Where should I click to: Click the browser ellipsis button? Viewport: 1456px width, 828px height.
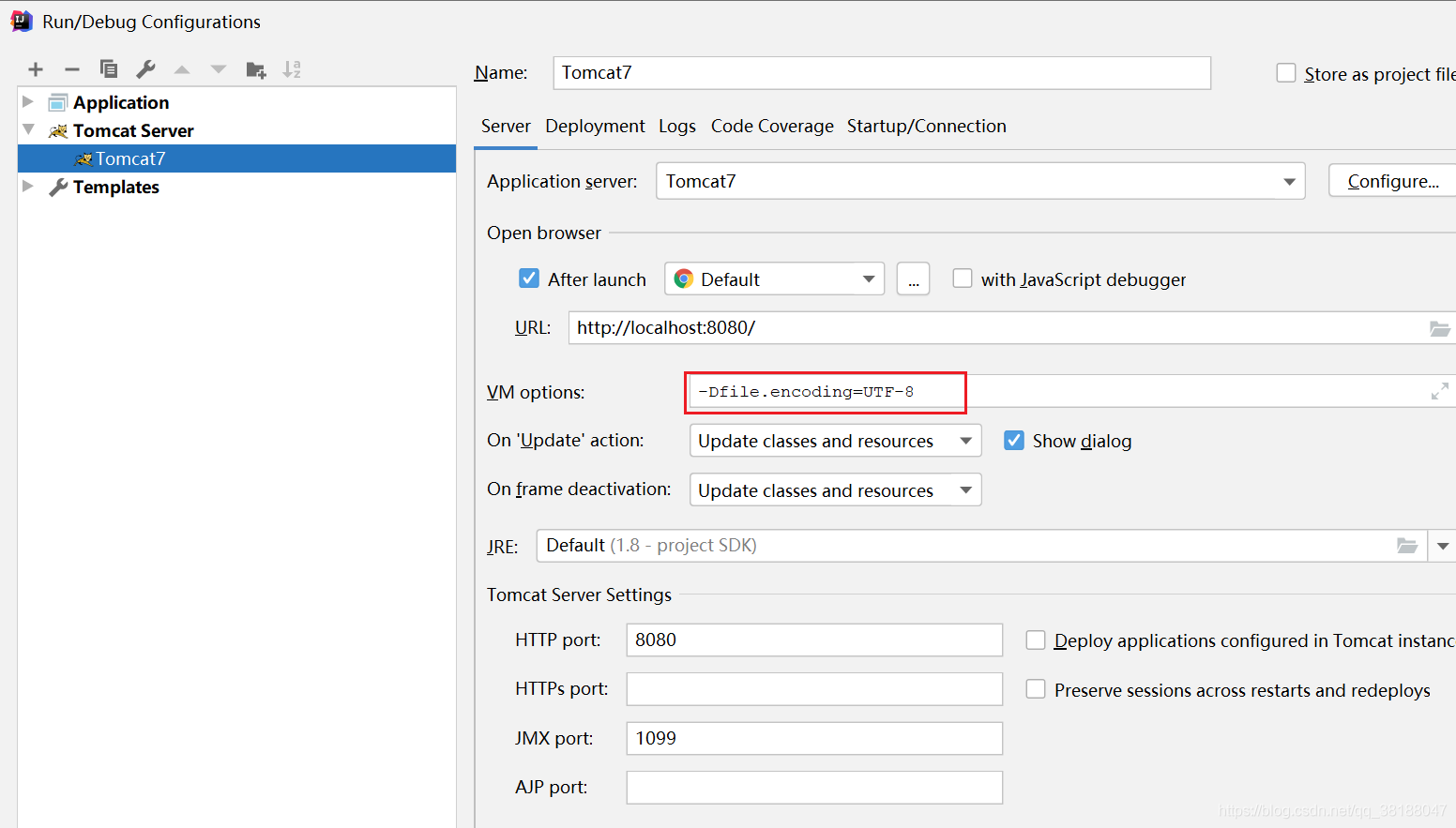coord(914,279)
